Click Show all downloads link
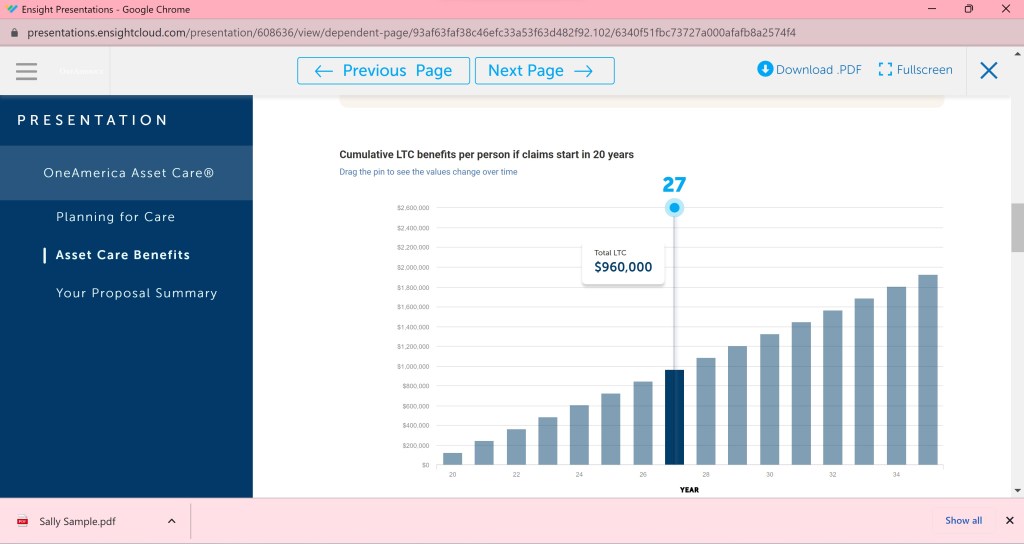This screenshot has width=1024, height=544. point(963,521)
